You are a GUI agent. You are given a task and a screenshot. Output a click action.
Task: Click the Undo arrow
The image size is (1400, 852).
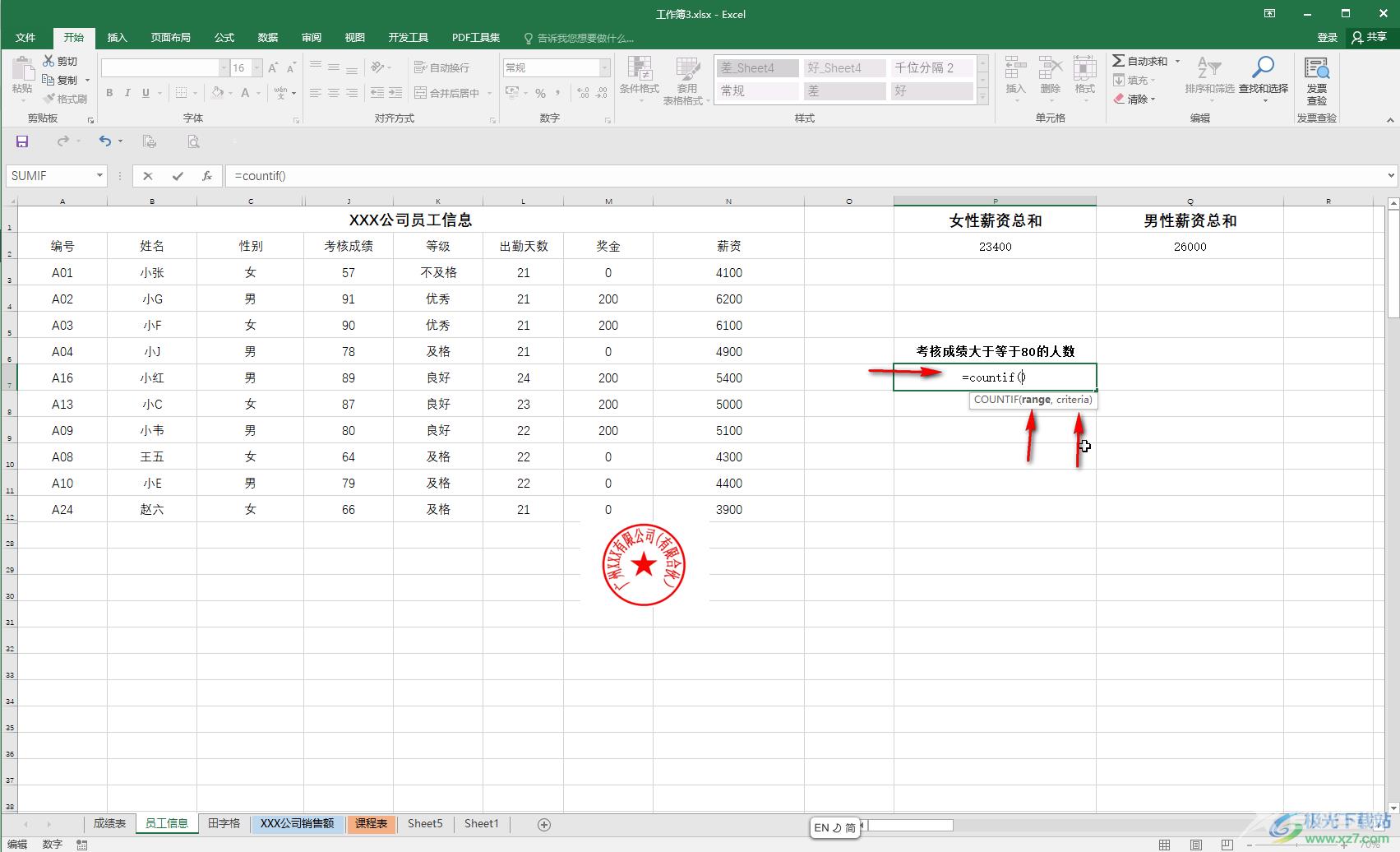[105, 141]
